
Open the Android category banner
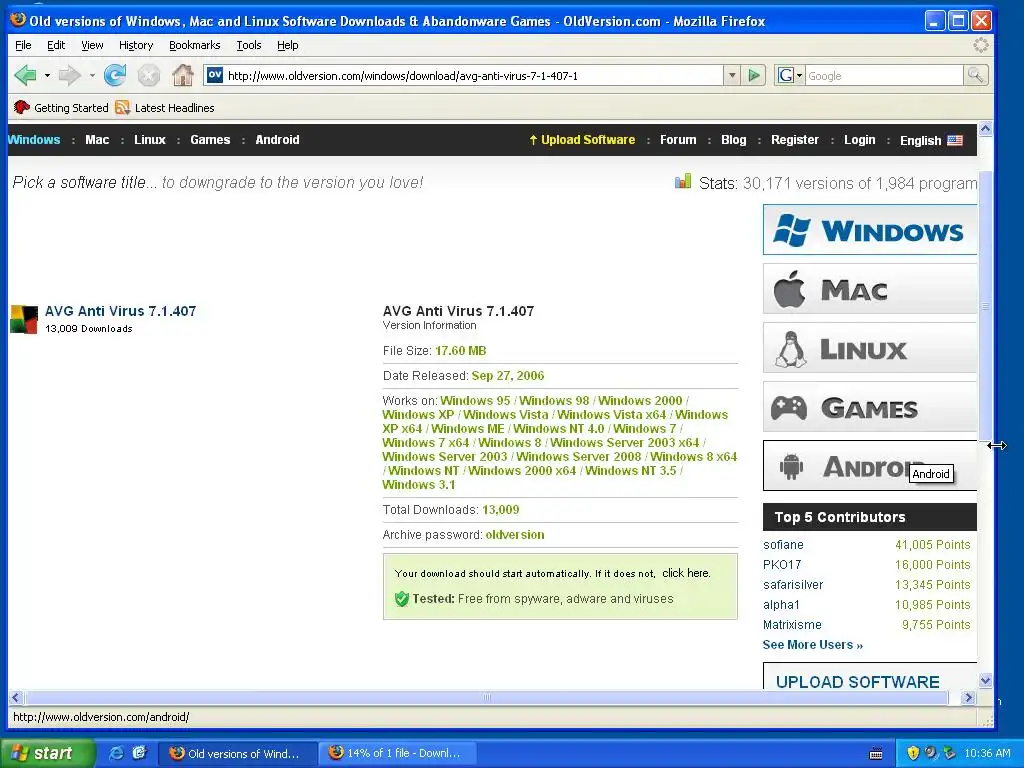(870, 466)
